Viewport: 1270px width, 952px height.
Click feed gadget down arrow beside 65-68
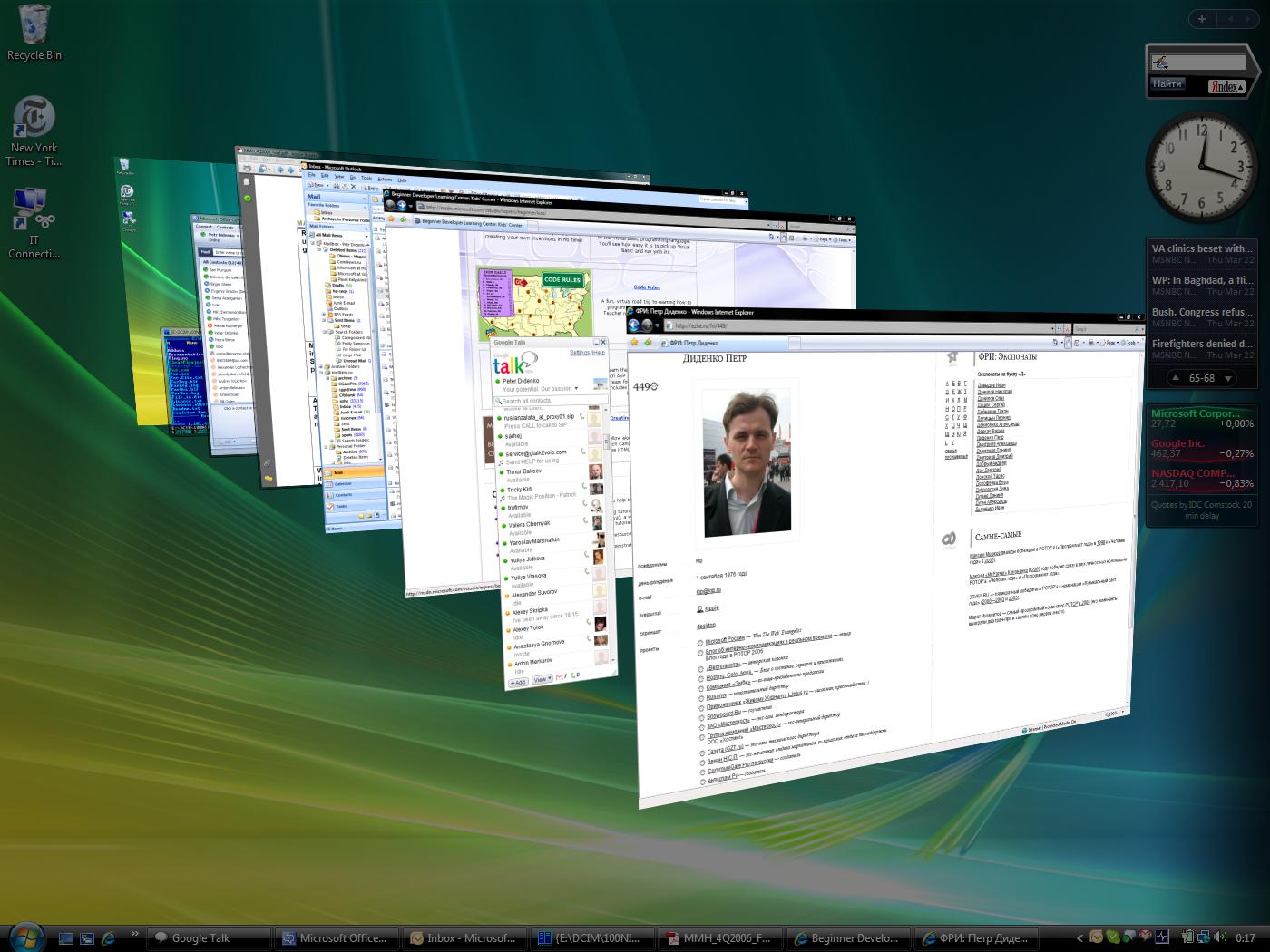click(1228, 378)
